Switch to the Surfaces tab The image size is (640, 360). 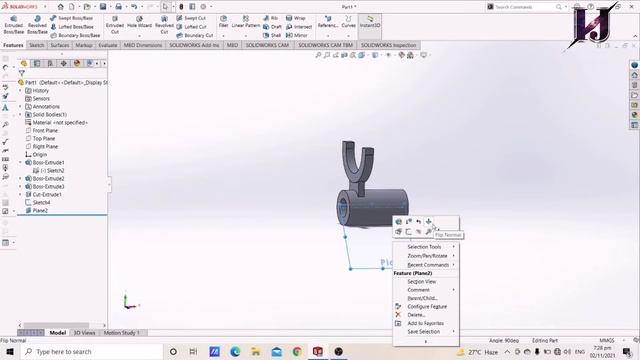pyautogui.click(x=60, y=45)
